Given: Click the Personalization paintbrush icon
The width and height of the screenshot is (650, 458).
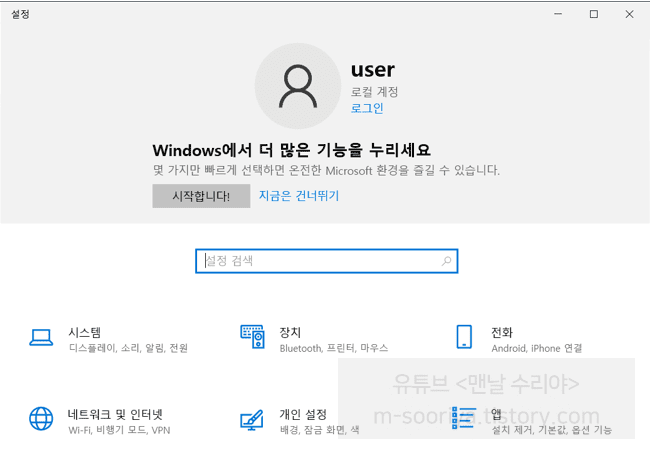Looking at the screenshot, I should coord(252,418).
